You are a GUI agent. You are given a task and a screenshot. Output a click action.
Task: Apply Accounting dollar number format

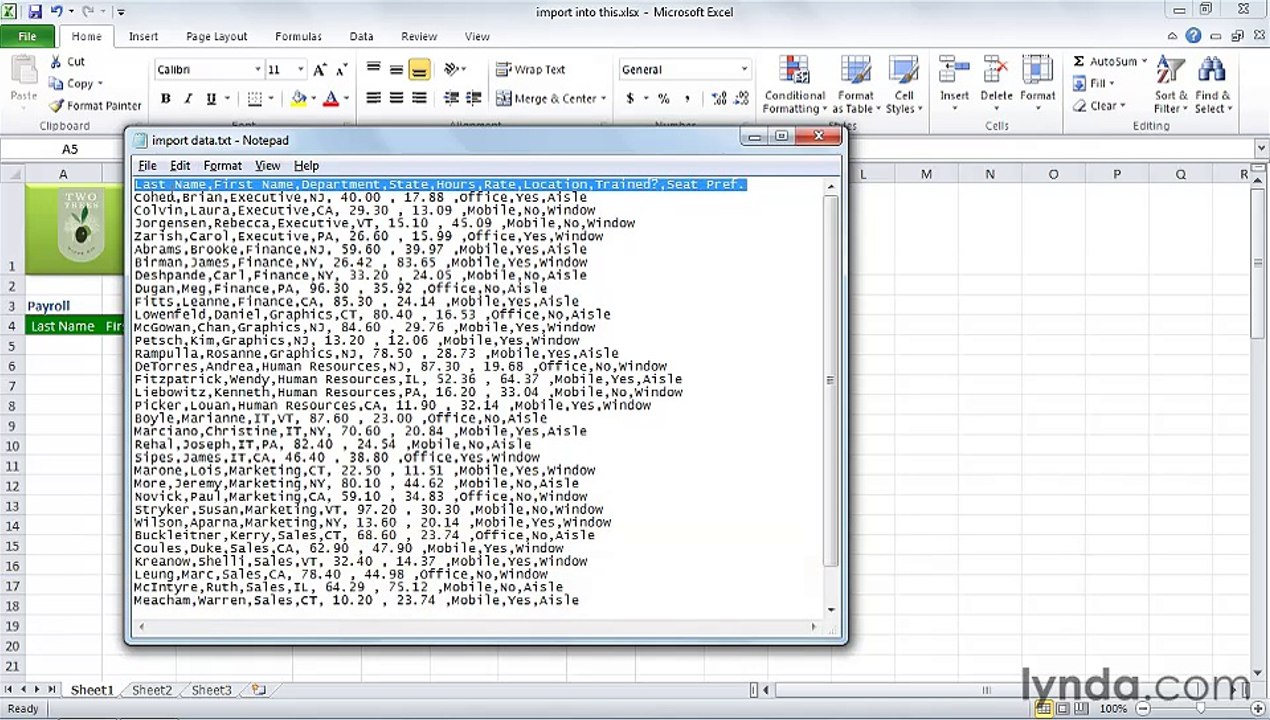point(630,99)
